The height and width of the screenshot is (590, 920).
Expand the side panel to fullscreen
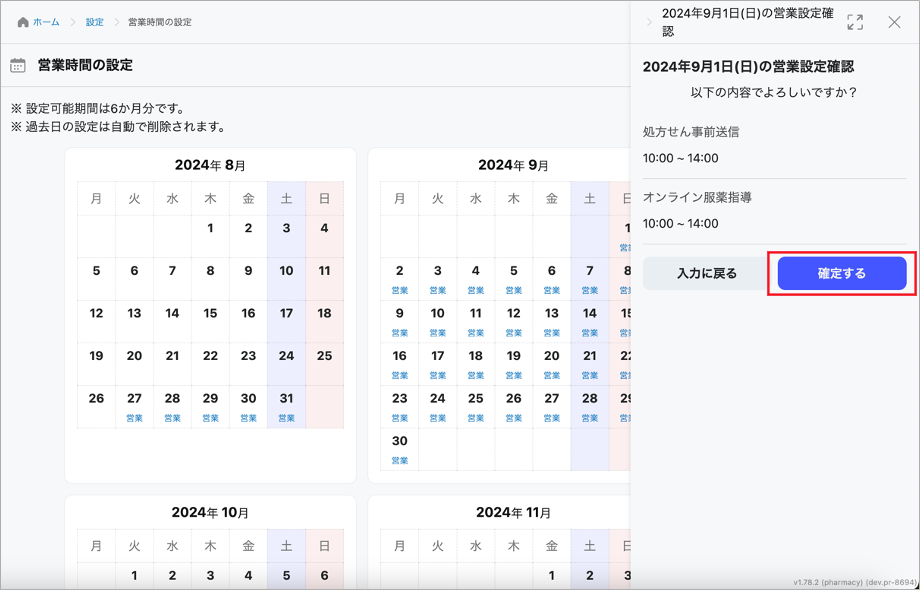[855, 22]
